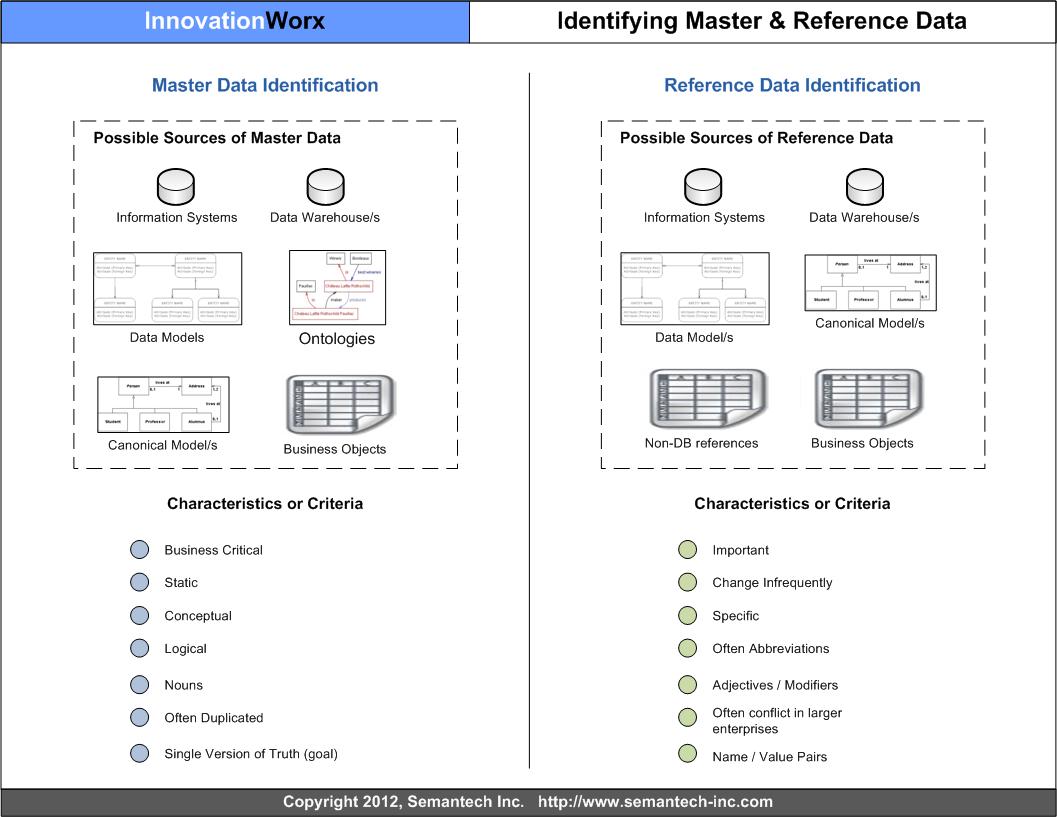Screen dimensions: 1057x817
Task: Expand the Possible Sources of Reference Data section
Action: [756, 138]
